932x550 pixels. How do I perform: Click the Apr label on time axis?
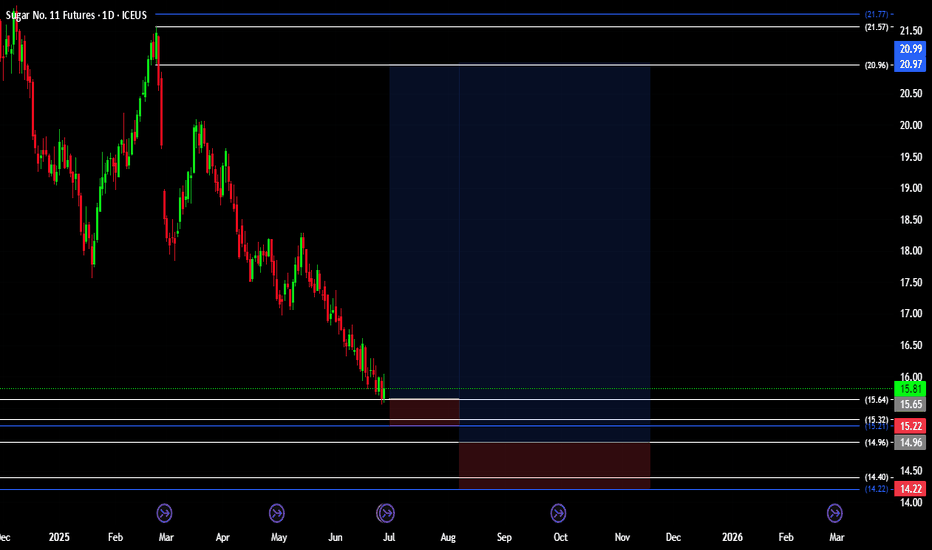(x=222, y=537)
